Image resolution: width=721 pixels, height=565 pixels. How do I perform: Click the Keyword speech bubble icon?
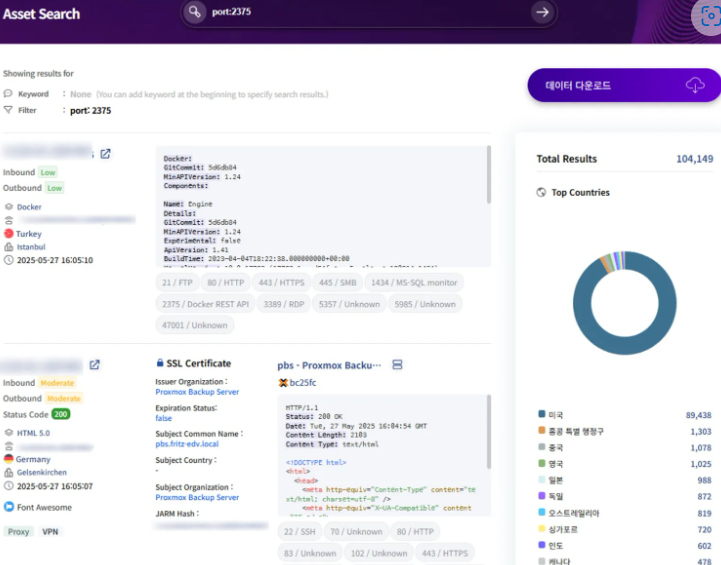tap(8, 93)
